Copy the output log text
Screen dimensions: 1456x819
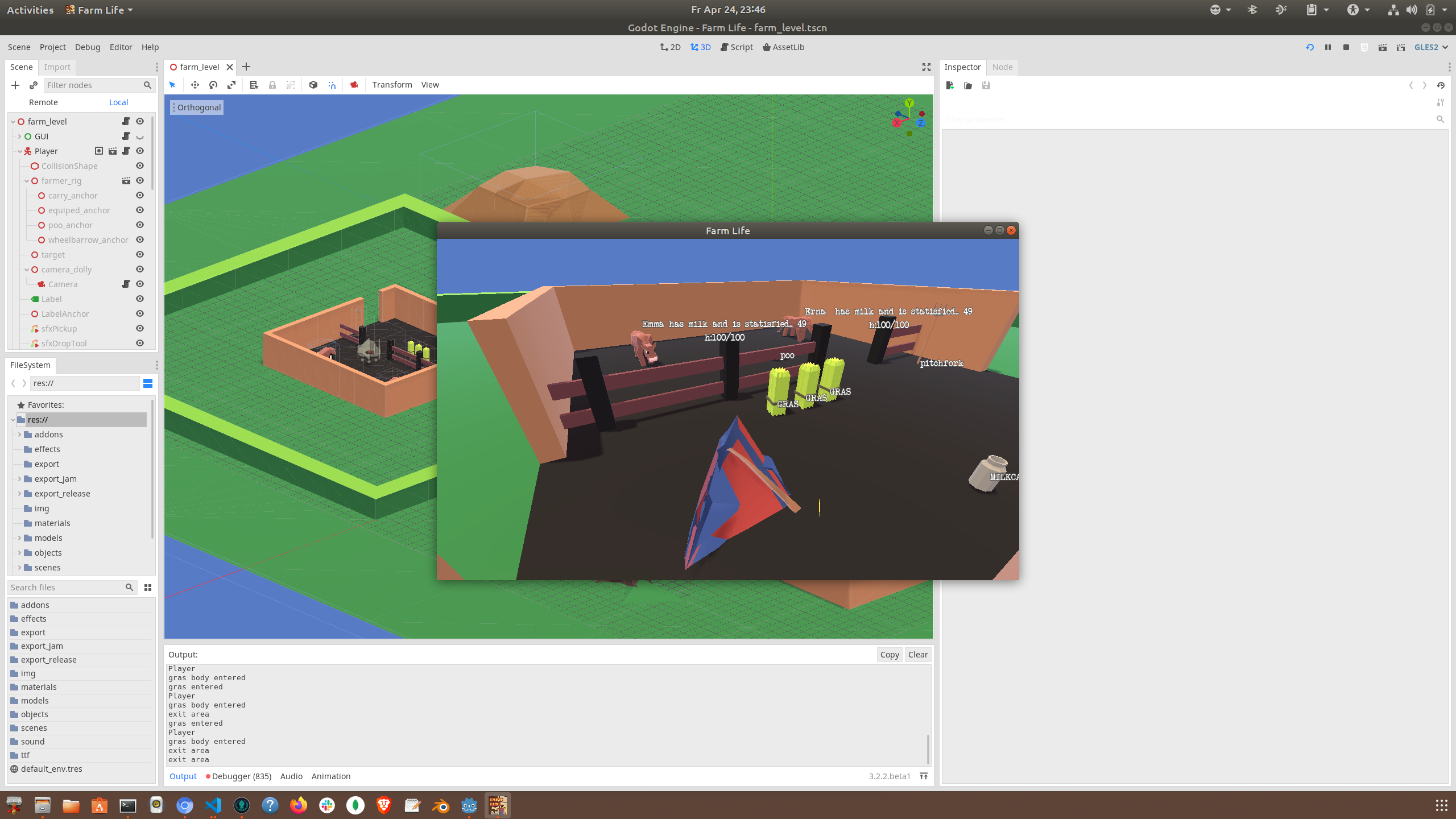[x=889, y=655]
